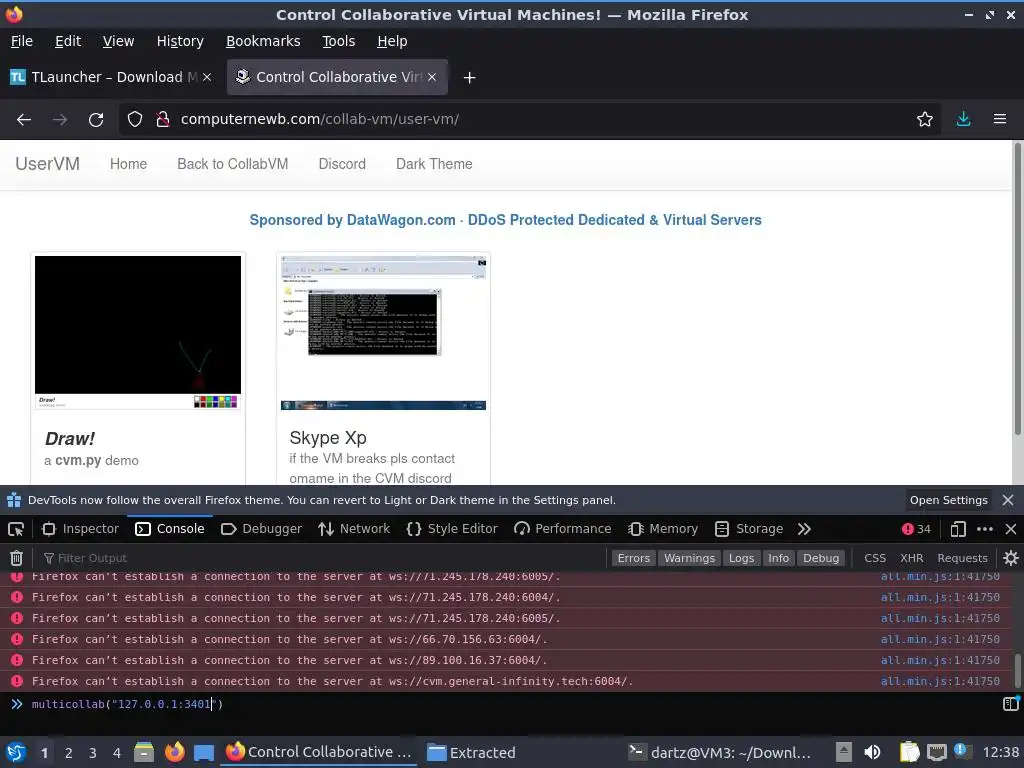1024x768 pixels.
Task: Toggle Responsive Design Mode icon
Action: pyautogui.click(x=957, y=529)
